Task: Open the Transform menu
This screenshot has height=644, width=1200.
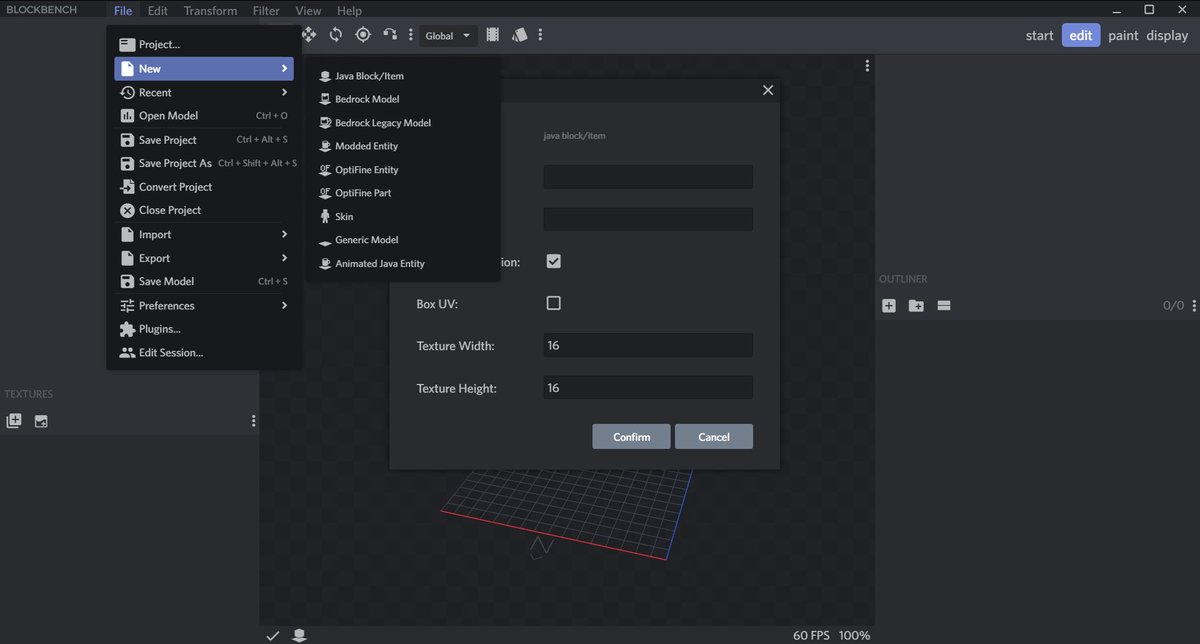Action: [x=210, y=11]
